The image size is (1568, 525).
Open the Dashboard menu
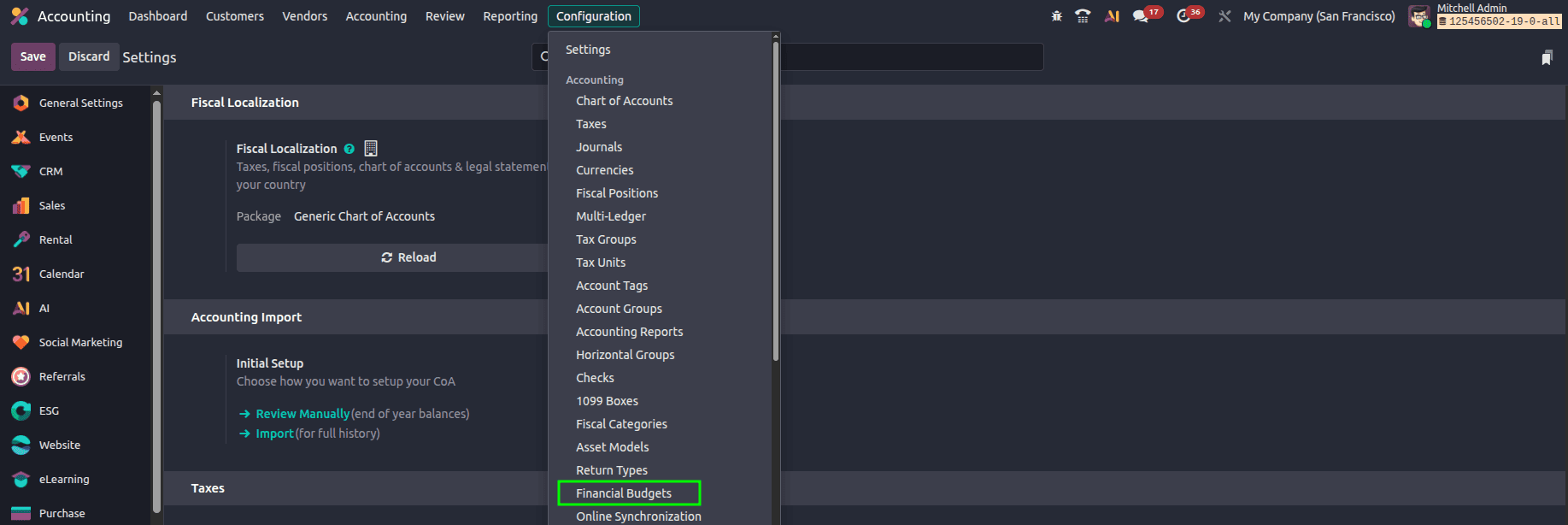(x=158, y=16)
